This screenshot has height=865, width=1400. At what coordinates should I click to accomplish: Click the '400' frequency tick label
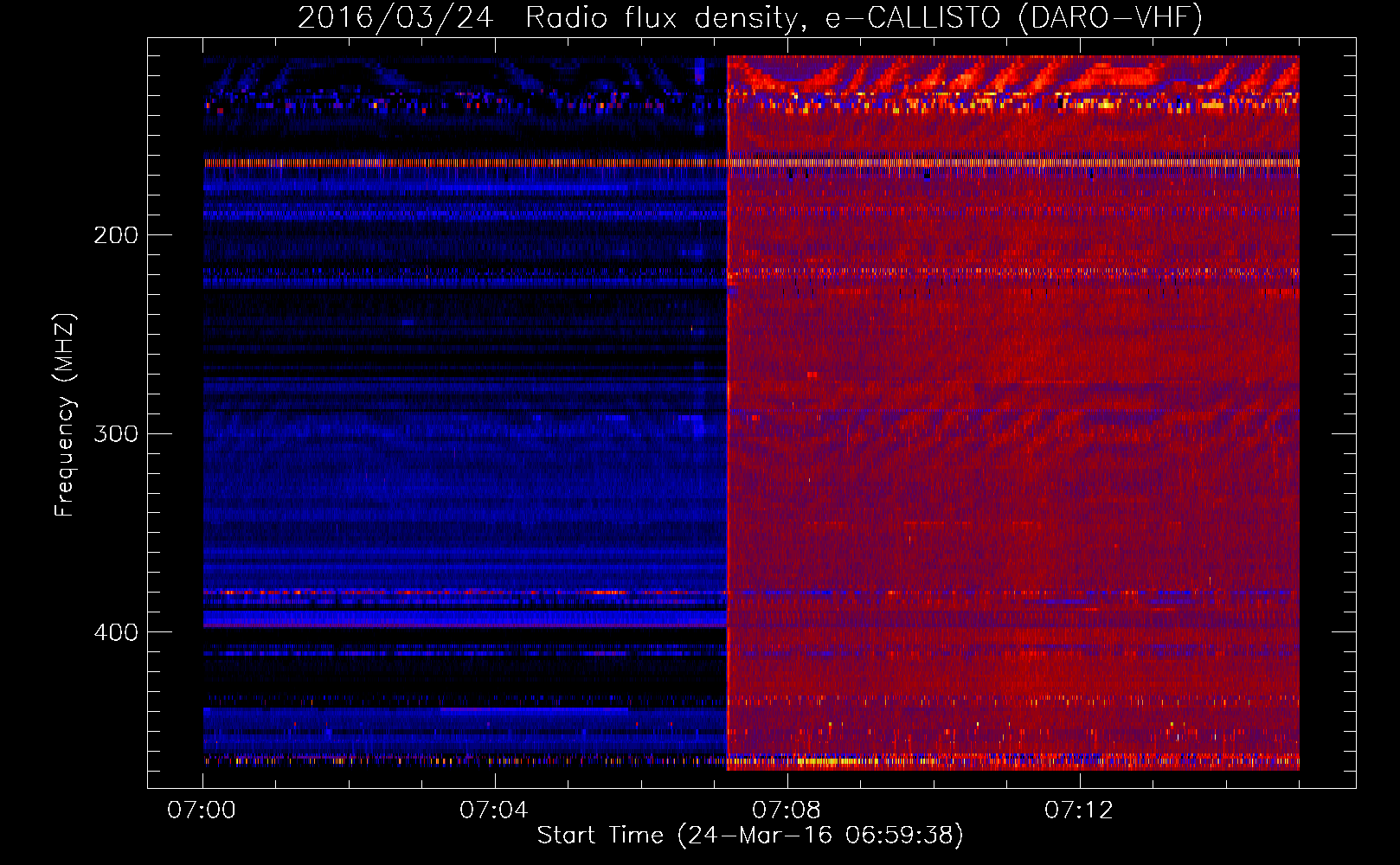click(116, 632)
